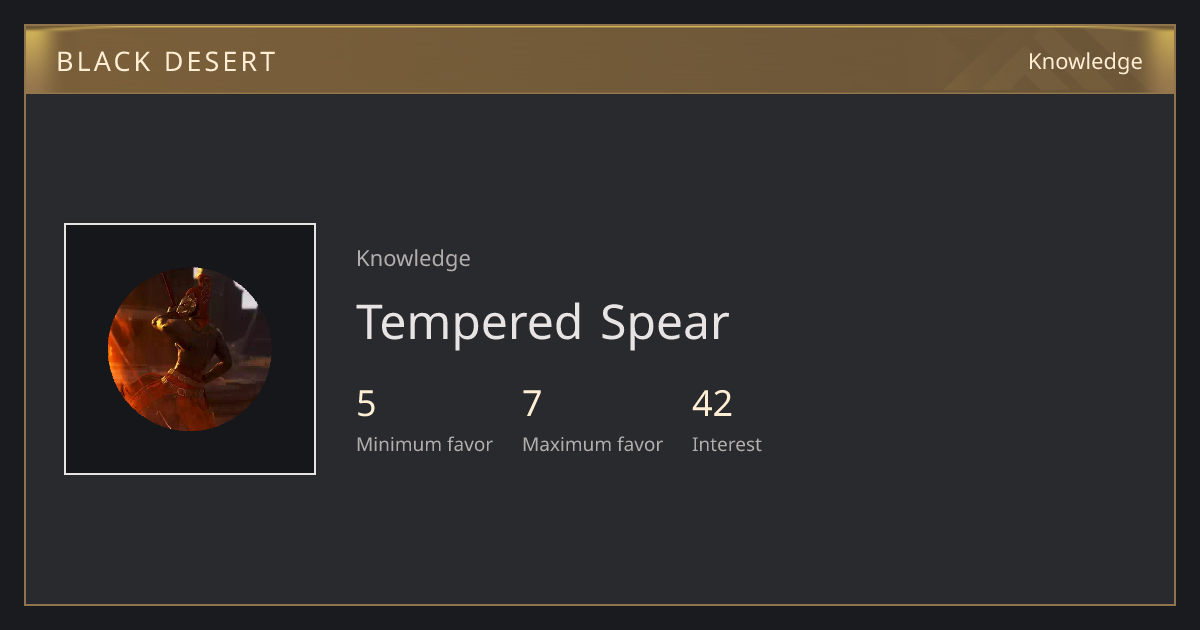Click the interest value 42
Screen dimensions: 1200x630
[x=712, y=404]
